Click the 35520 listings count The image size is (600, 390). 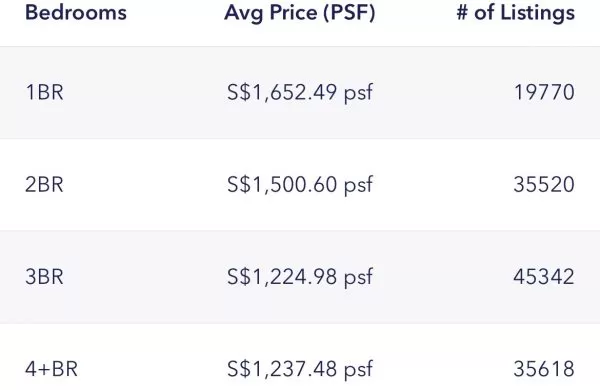click(544, 184)
